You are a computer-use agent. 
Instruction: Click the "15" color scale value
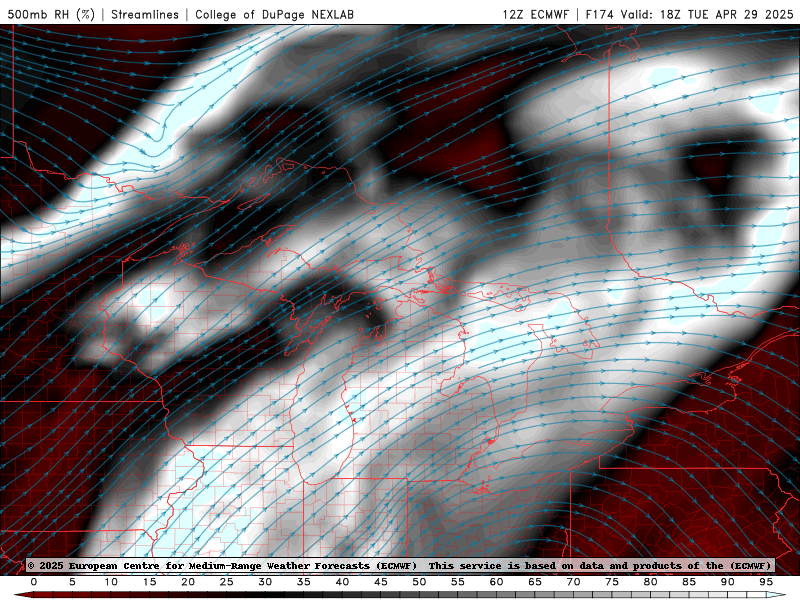tap(149, 582)
